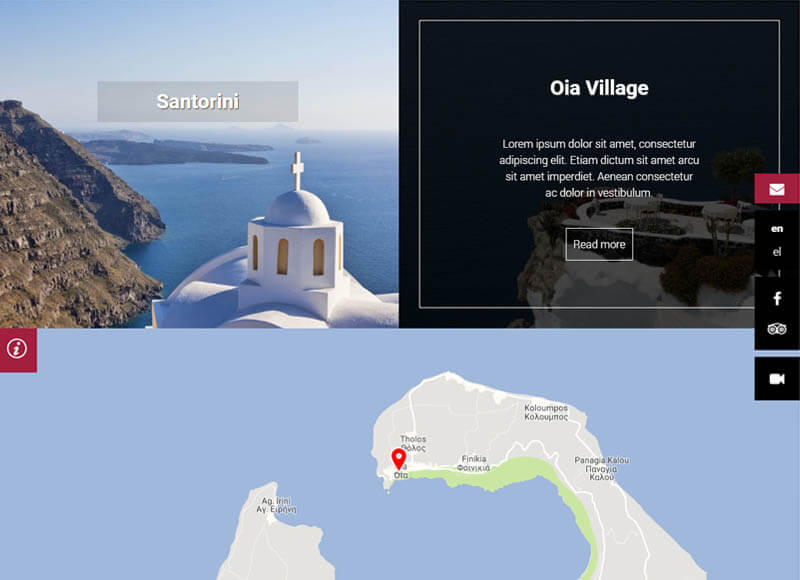The height and width of the screenshot is (580, 800).
Task: Click Ag. Irini label on map
Action: [x=276, y=505]
